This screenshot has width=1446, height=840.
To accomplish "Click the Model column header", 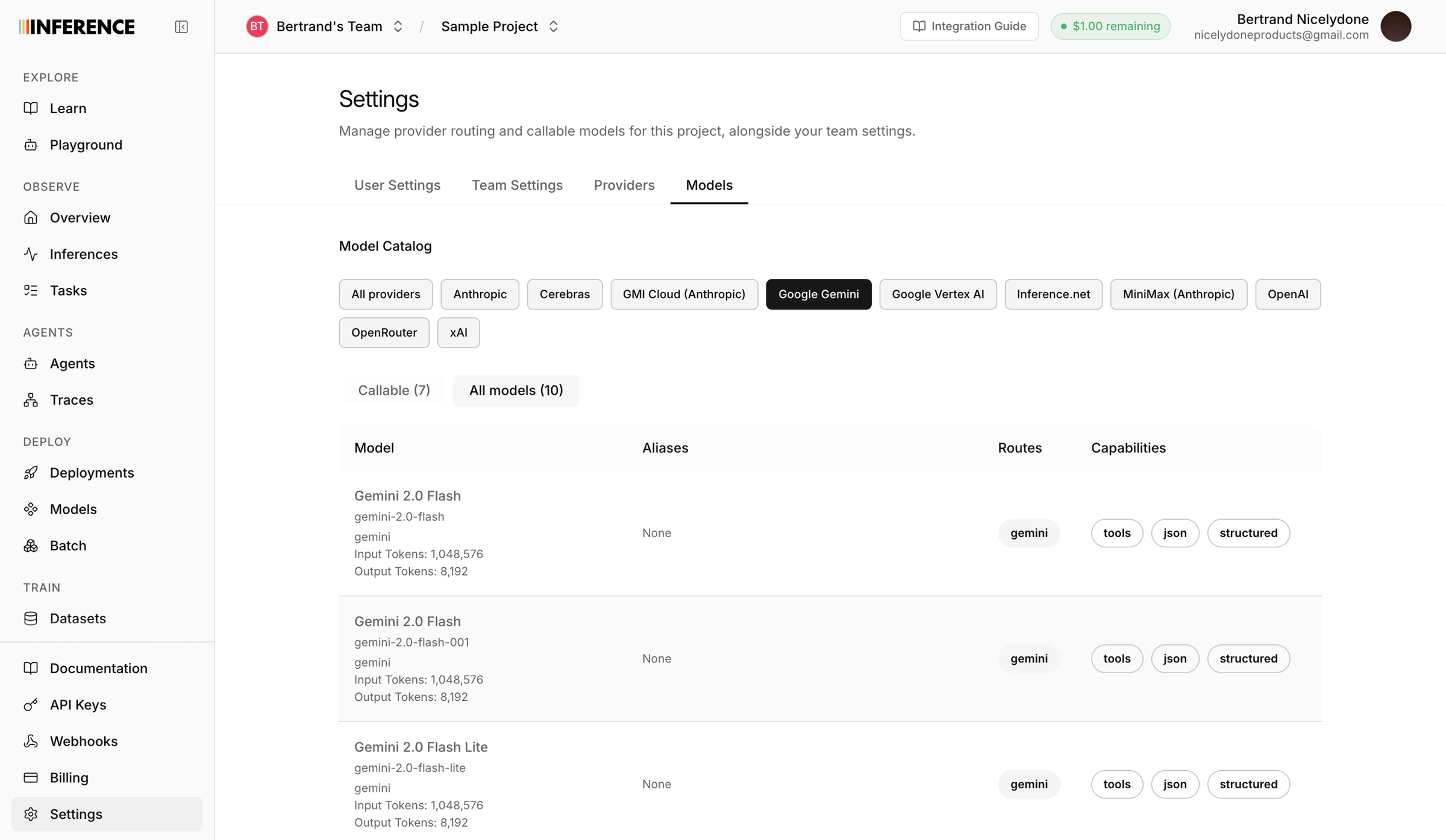I will (374, 447).
